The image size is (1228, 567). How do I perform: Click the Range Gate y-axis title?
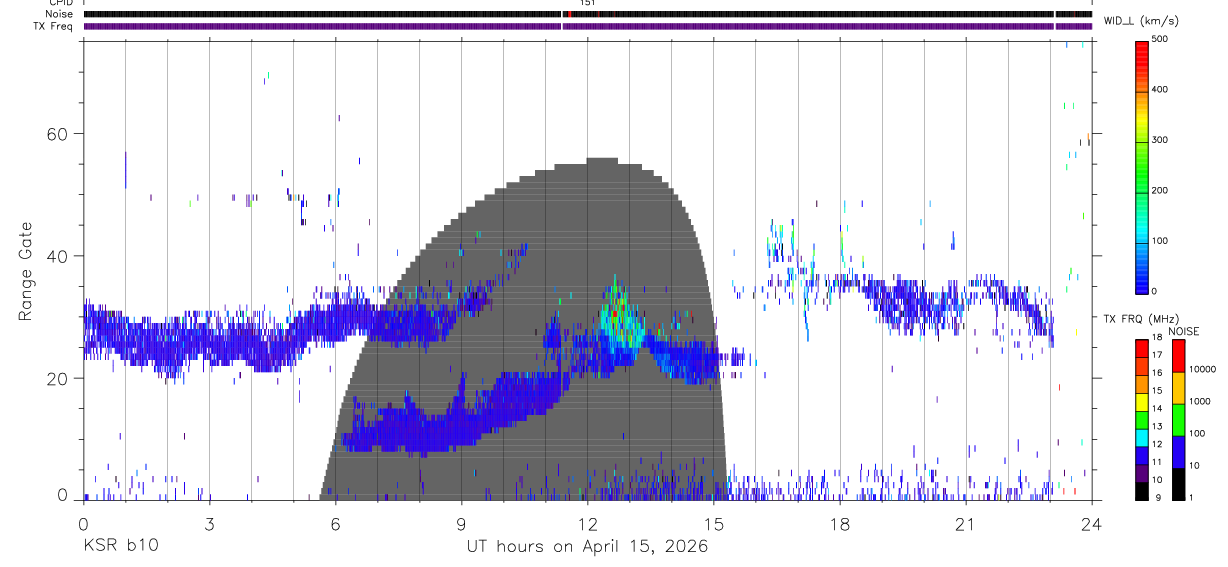tap(26, 271)
